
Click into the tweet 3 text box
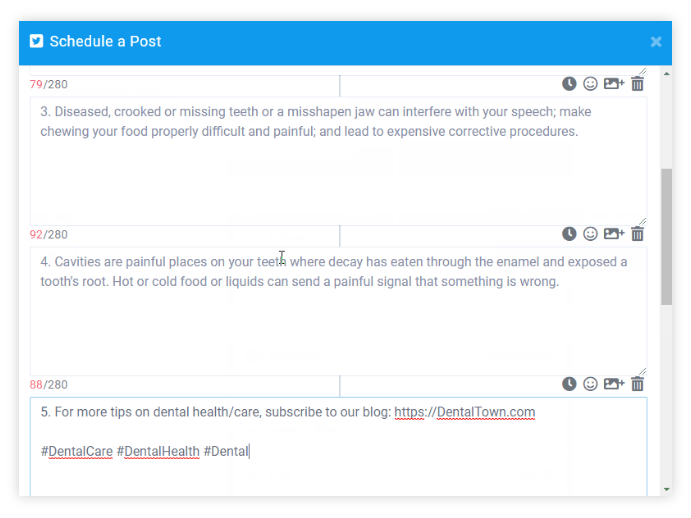pos(338,170)
